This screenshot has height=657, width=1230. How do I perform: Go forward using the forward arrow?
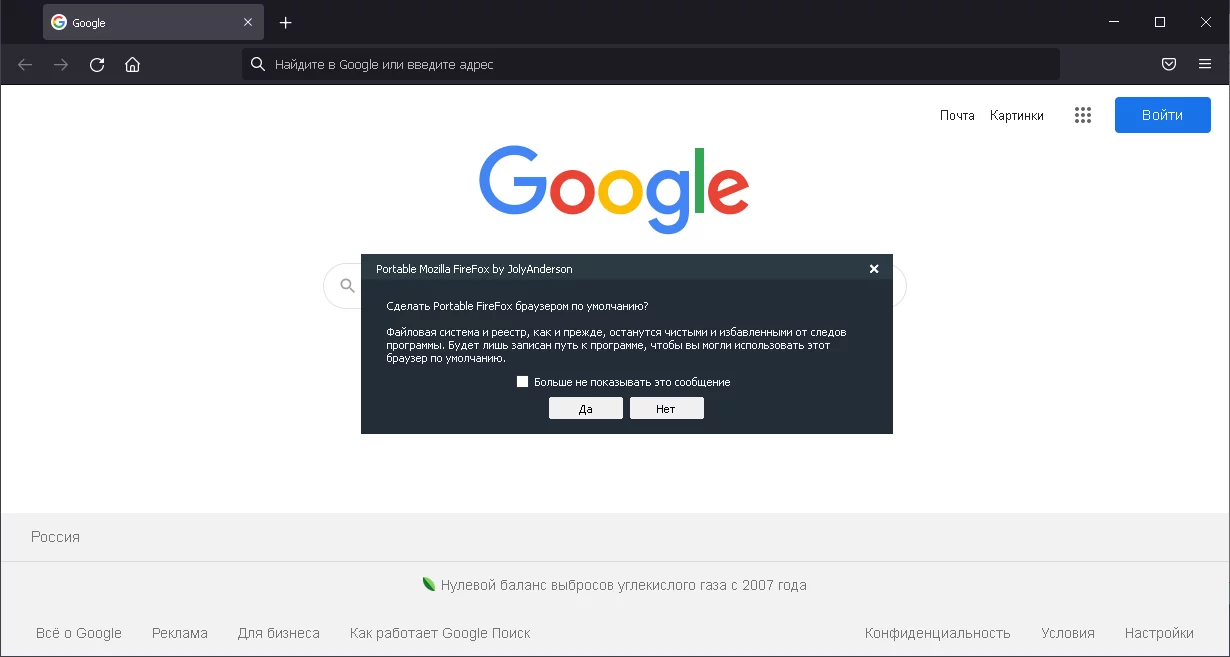(x=61, y=65)
